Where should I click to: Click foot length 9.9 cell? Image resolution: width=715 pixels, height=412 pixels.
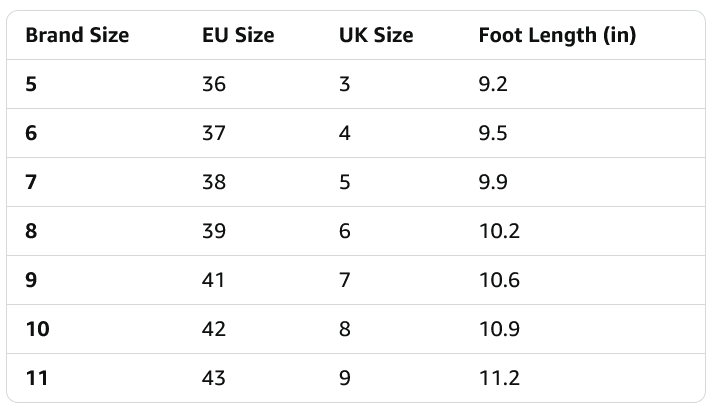[x=493, y=182]
